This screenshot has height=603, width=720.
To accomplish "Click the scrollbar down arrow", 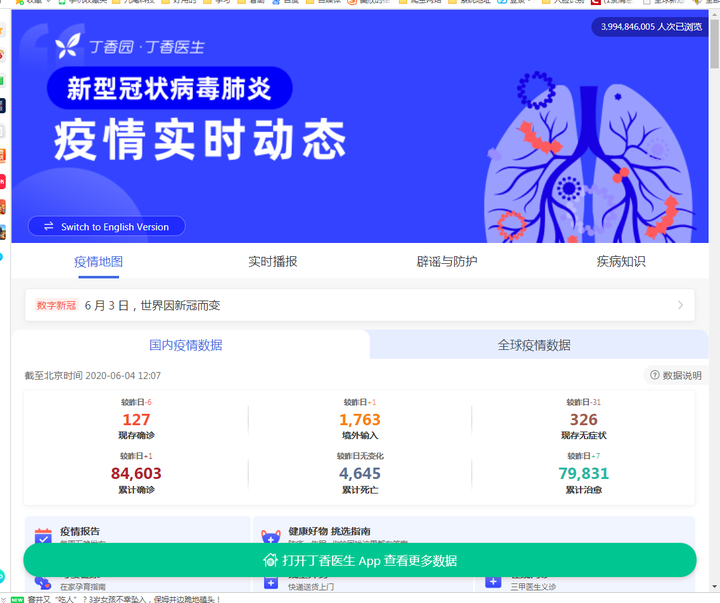I will pyautogui.click(x=714, y=586).
